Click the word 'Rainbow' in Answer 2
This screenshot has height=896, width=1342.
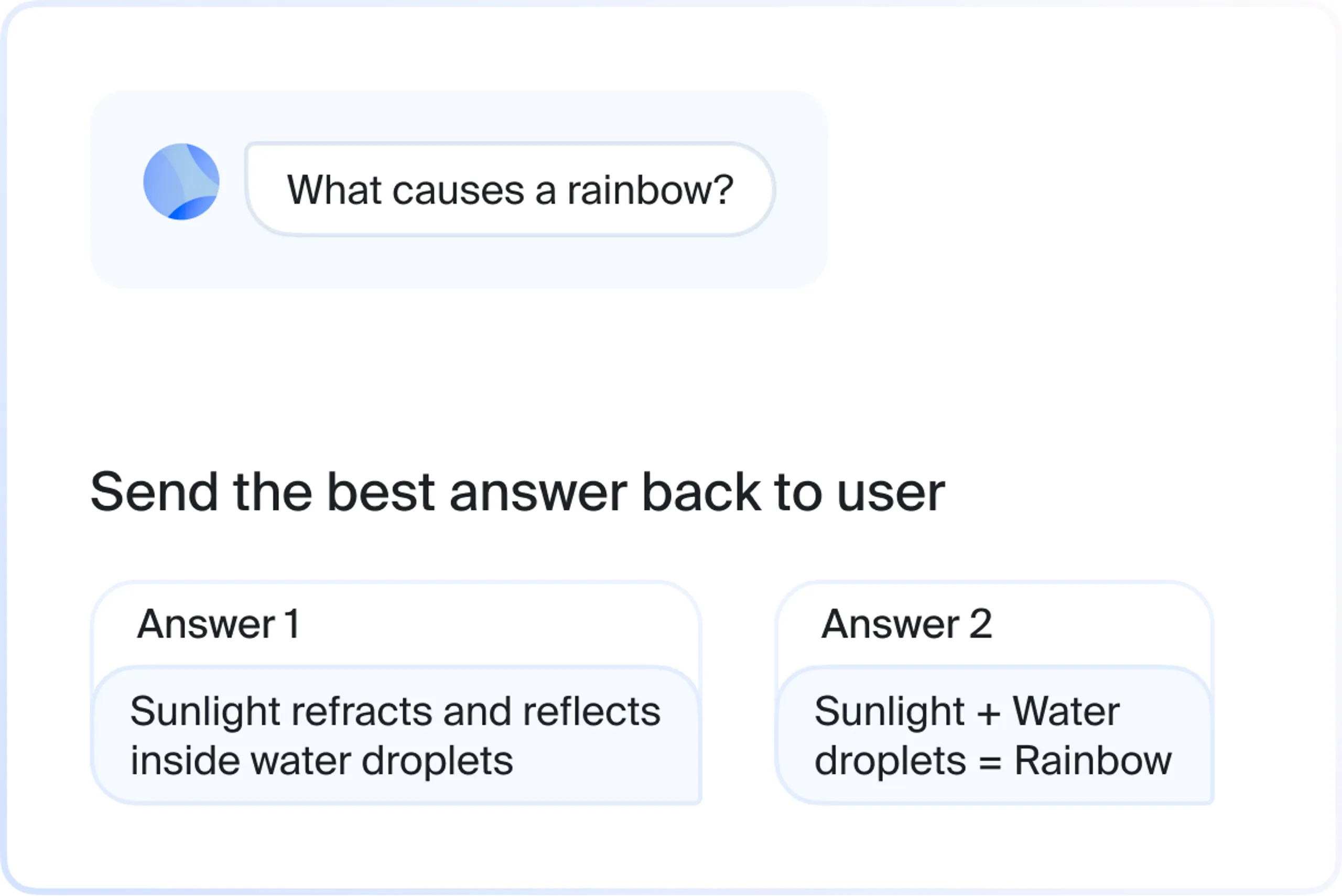pos(1092,761)
